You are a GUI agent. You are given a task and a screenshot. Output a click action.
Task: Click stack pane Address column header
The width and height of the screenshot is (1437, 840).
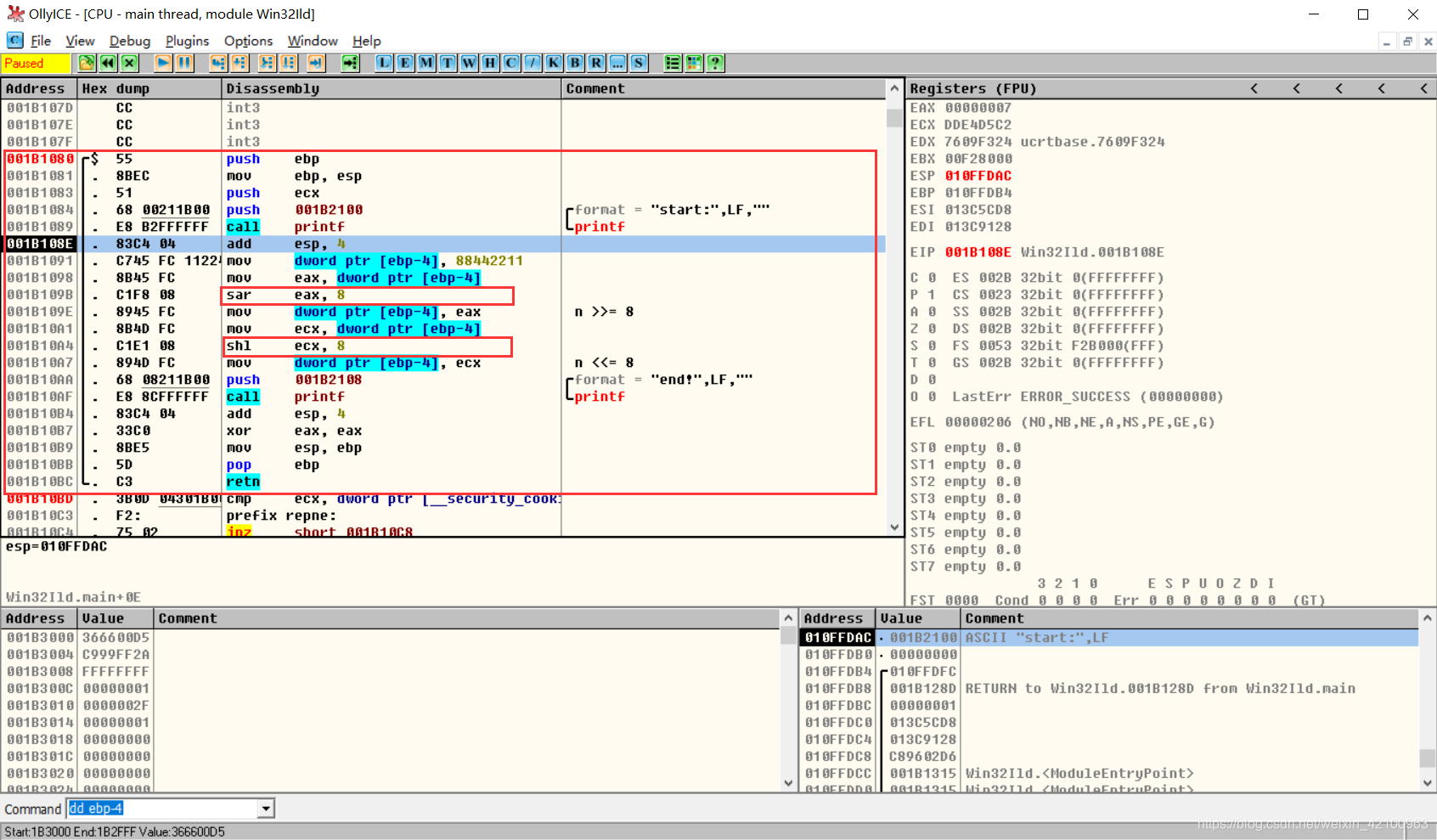tap(837, 618)
